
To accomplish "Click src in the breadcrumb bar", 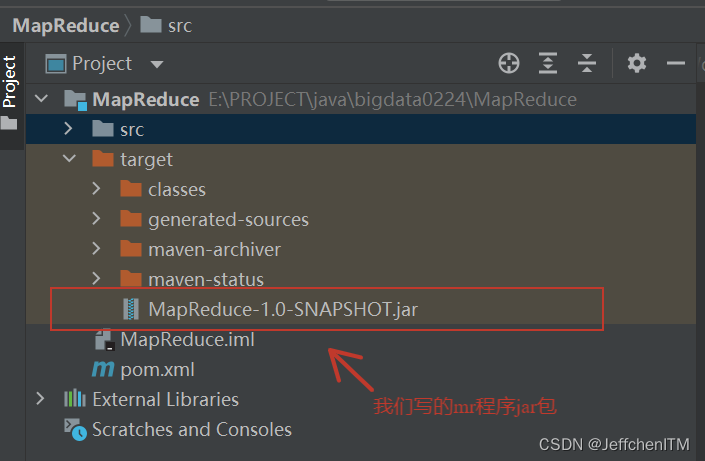I will [x=180, y=26].
